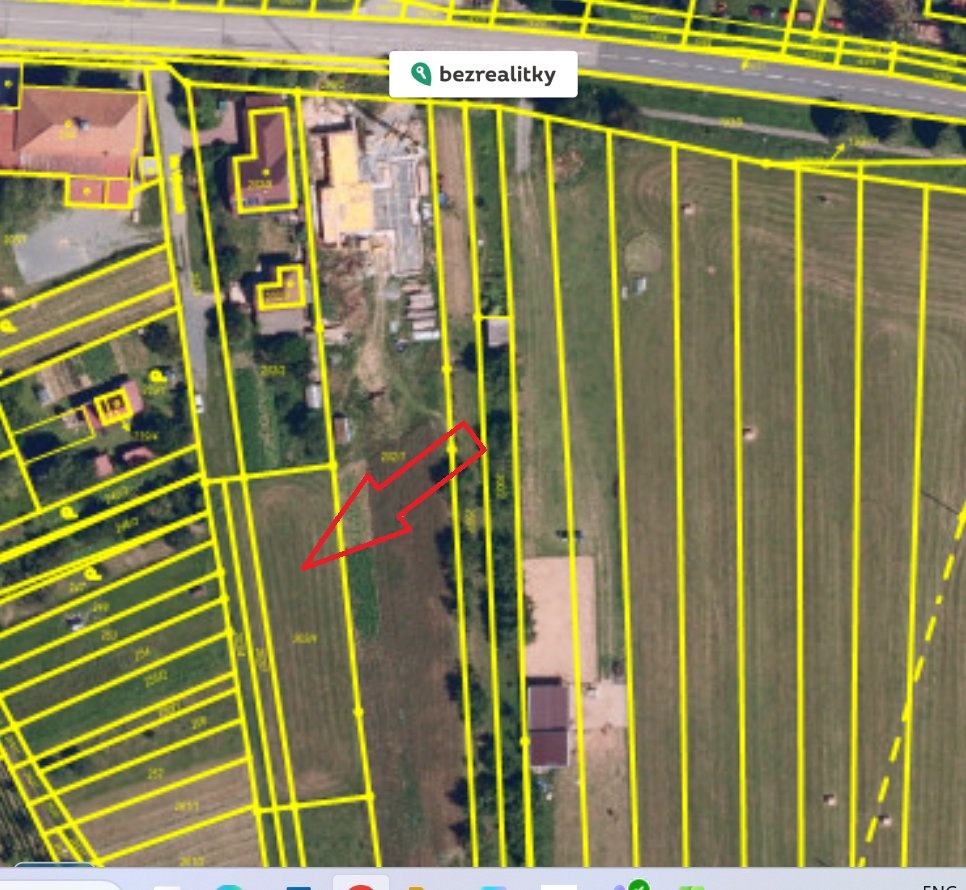Click the circular patch in the mowed field
The image size is (966, 890).
click(644, 253)
